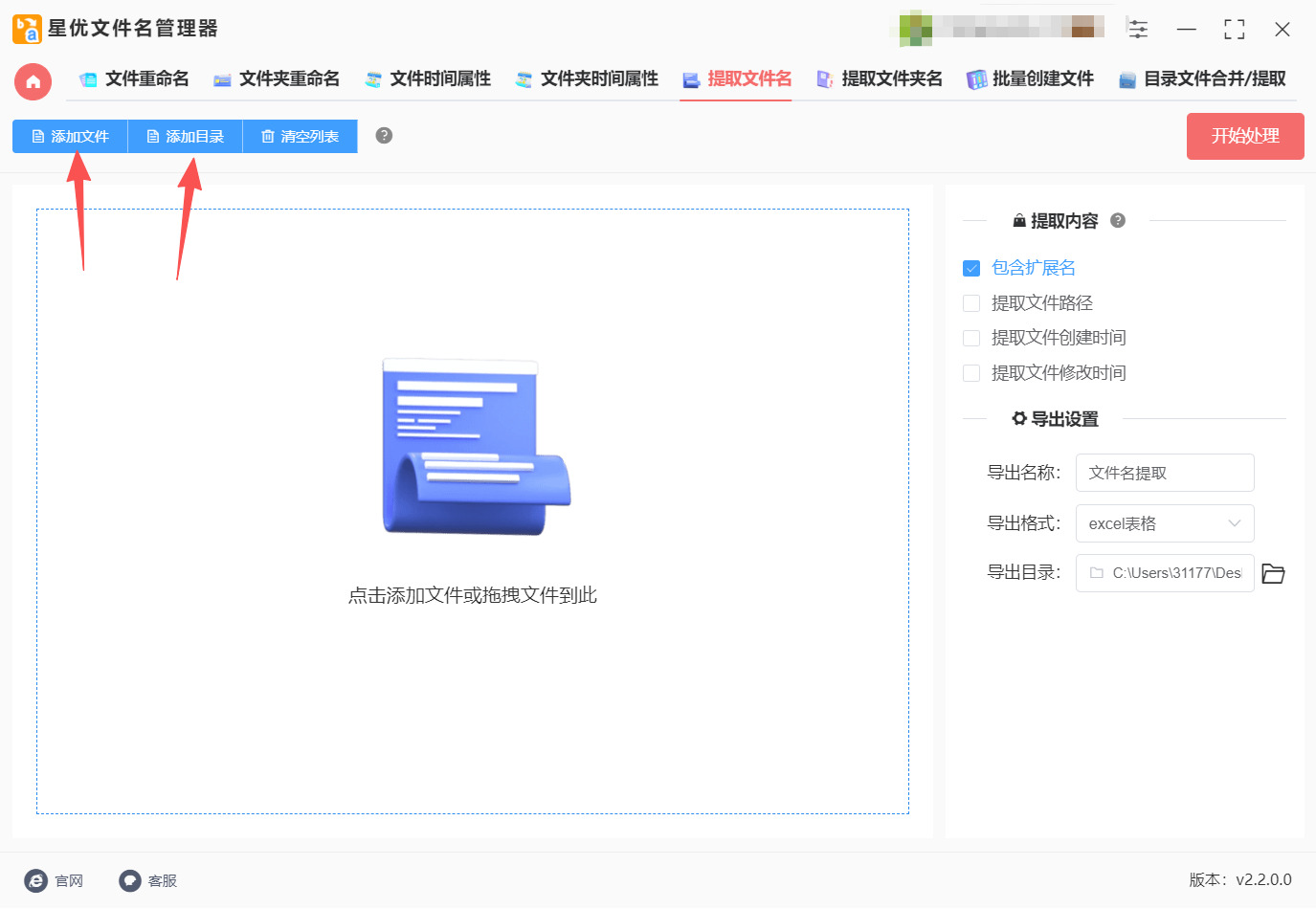Click the help icon beside 清空列表 button
1316x909 pixels.
click(x=383, y=136)
